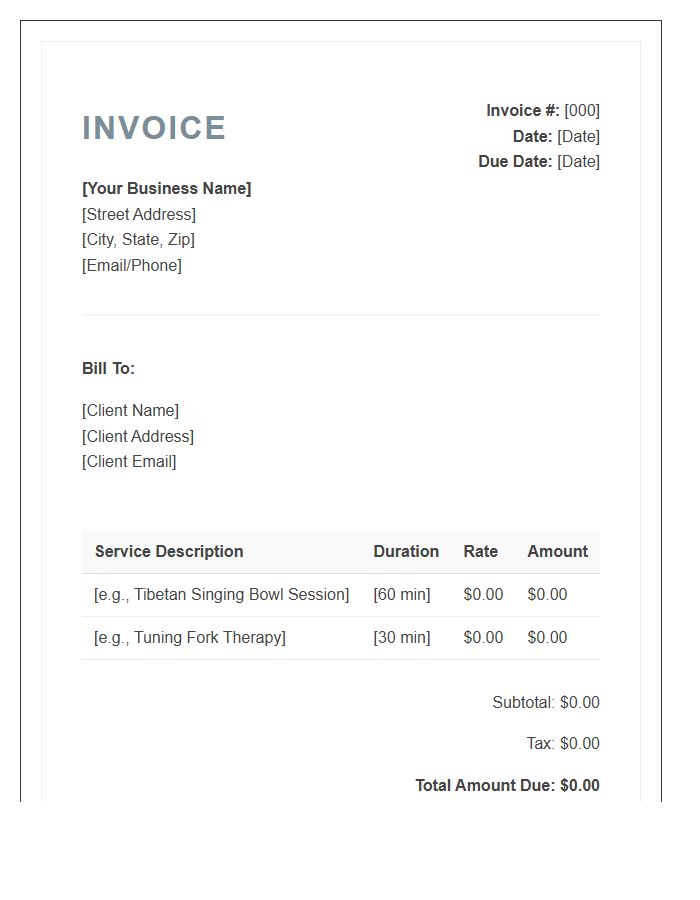
Task: Click the [Email/Phone] placeholder
Action: [132, 265]
